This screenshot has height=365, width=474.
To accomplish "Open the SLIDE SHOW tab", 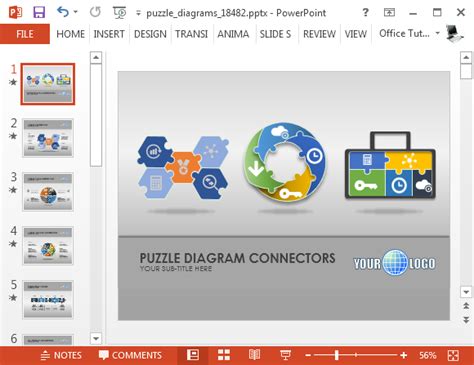I will pyautogui.click(x=275, y=34).
